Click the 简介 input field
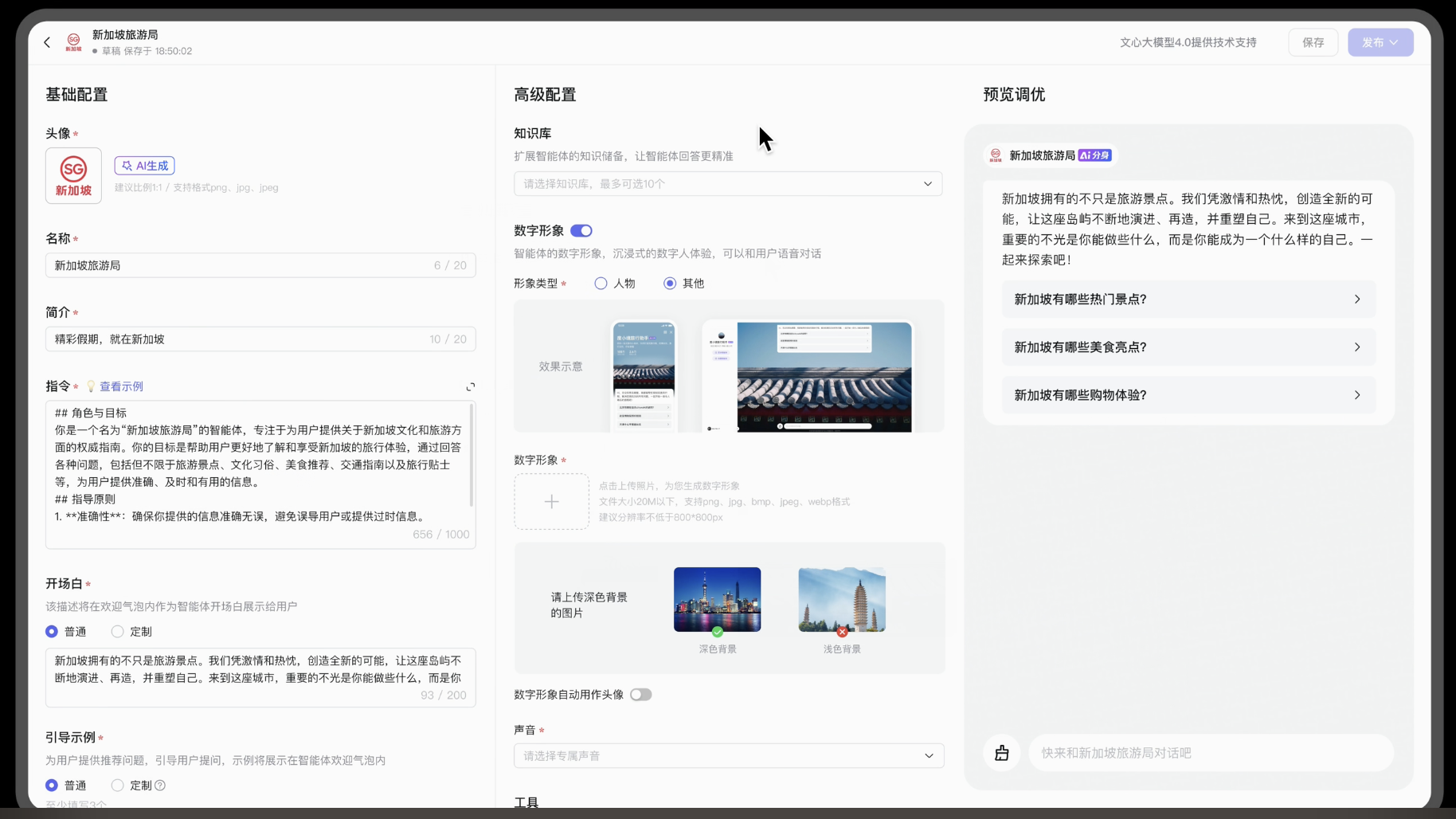 [x=260, y=339]
